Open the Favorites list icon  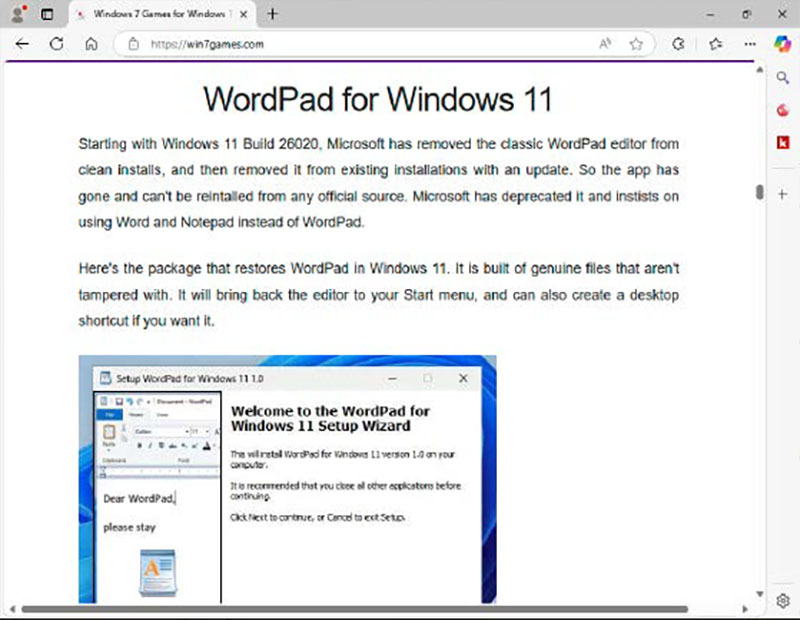[716, 44]
